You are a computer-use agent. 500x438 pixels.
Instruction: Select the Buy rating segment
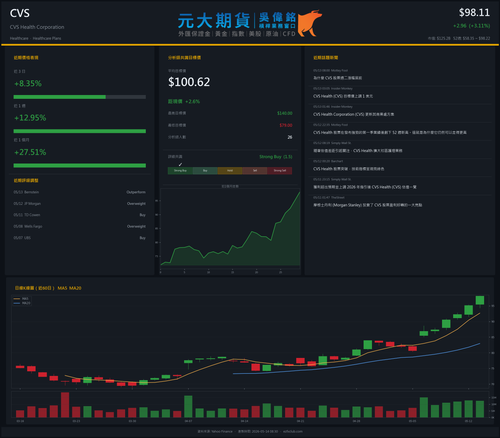205,171
